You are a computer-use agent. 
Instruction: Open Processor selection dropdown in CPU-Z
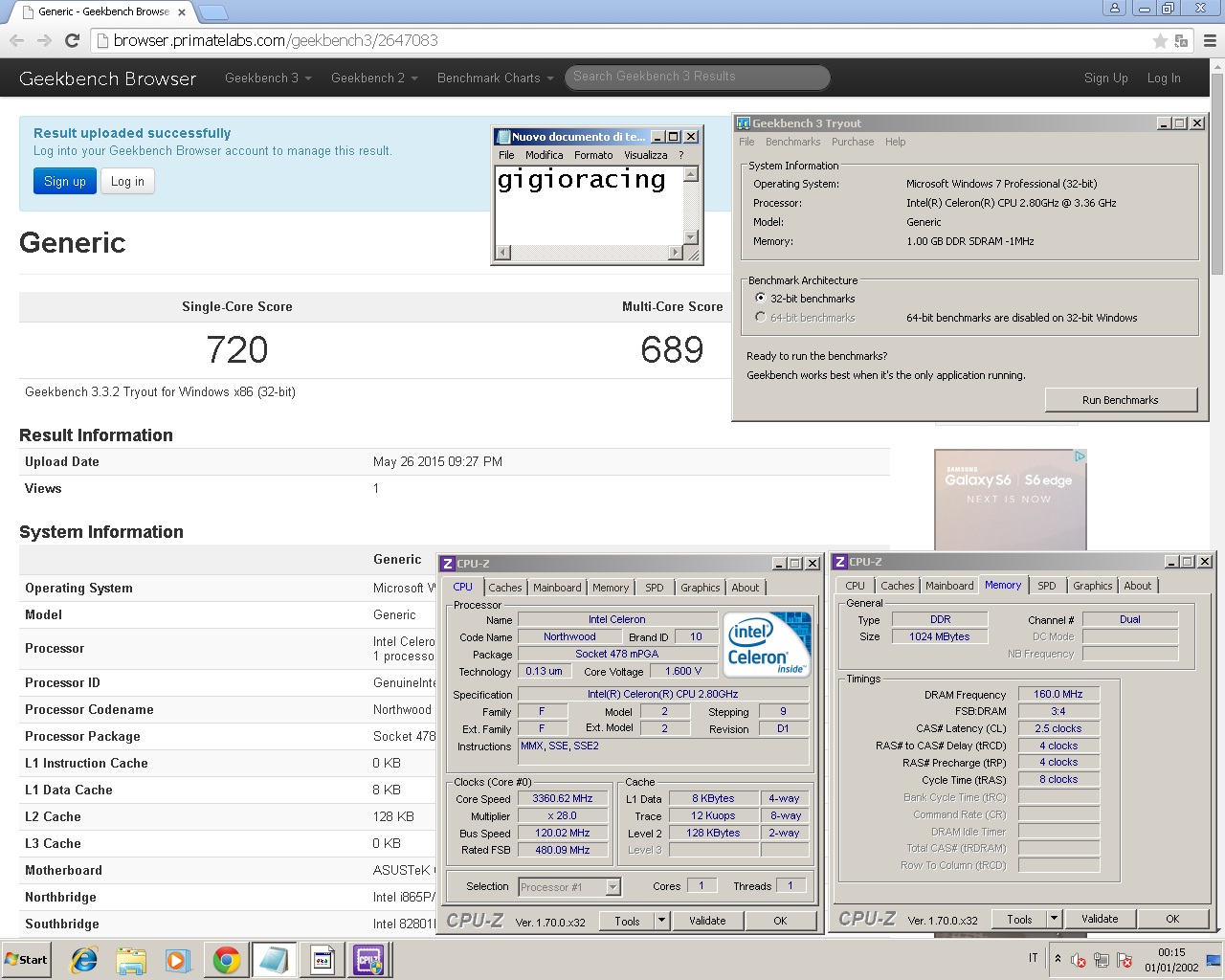coord(612,887)
